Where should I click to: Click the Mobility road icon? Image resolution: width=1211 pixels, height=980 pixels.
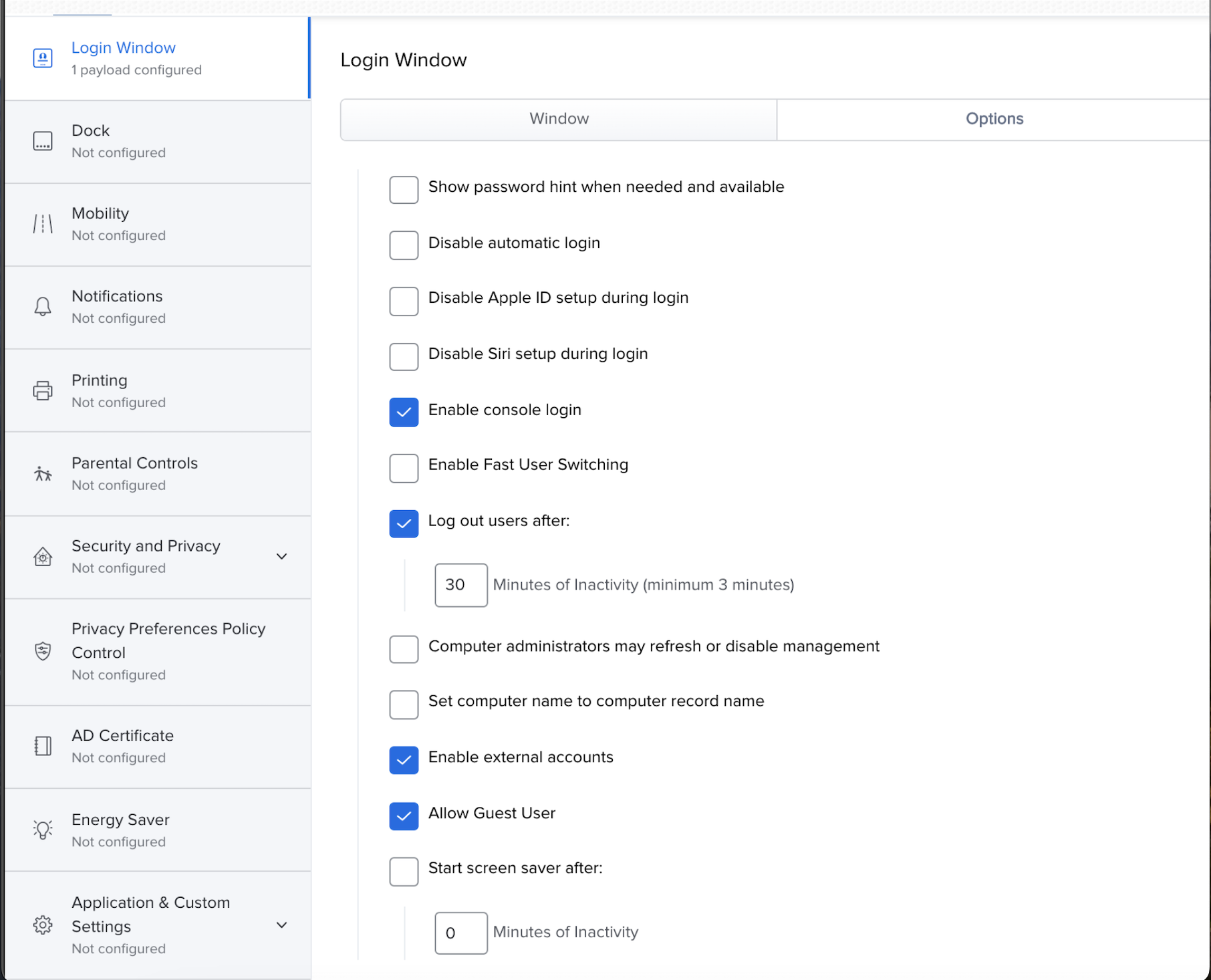(x=43, y=224)
